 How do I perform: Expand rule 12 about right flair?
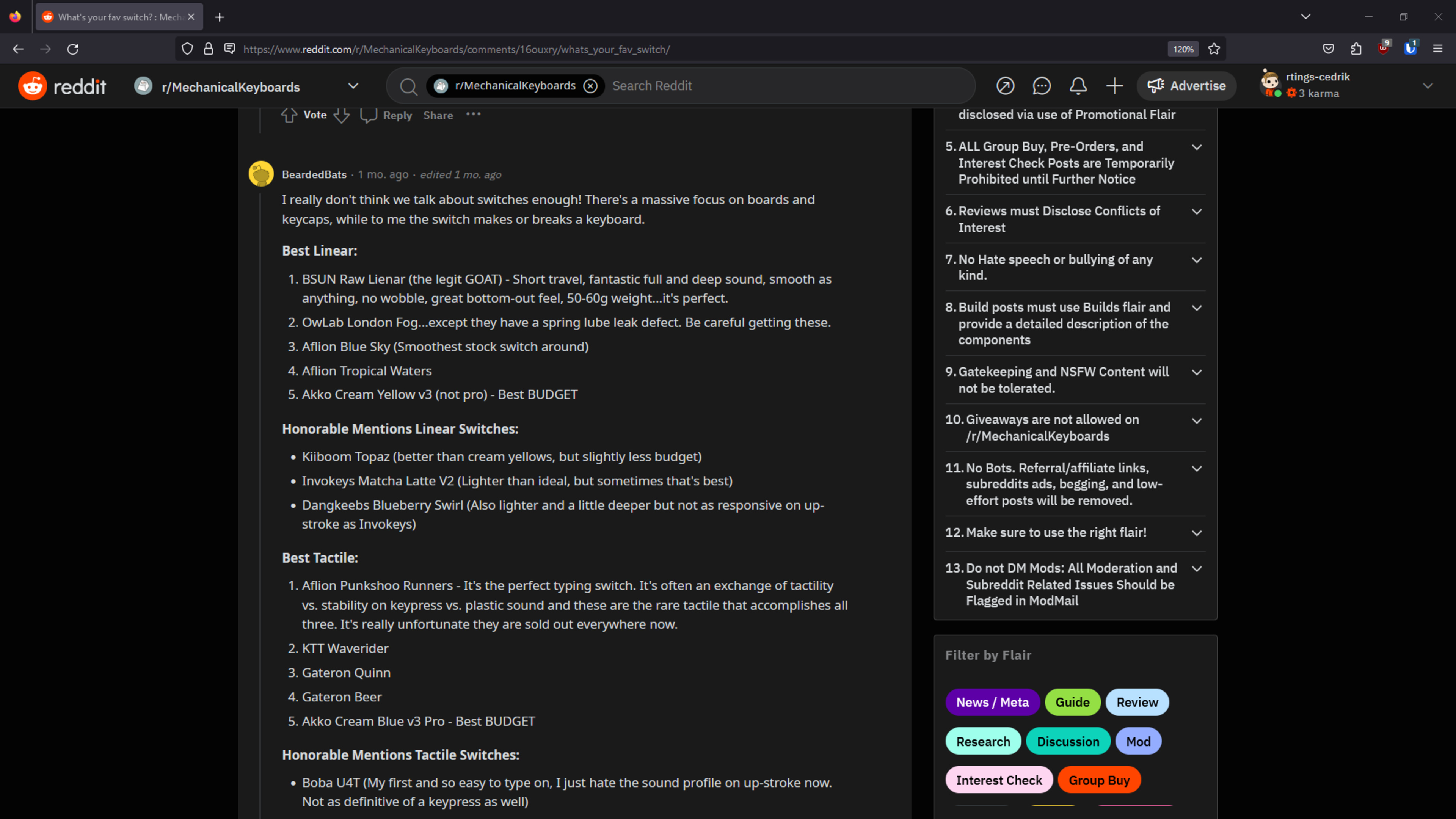(1196, 533)
